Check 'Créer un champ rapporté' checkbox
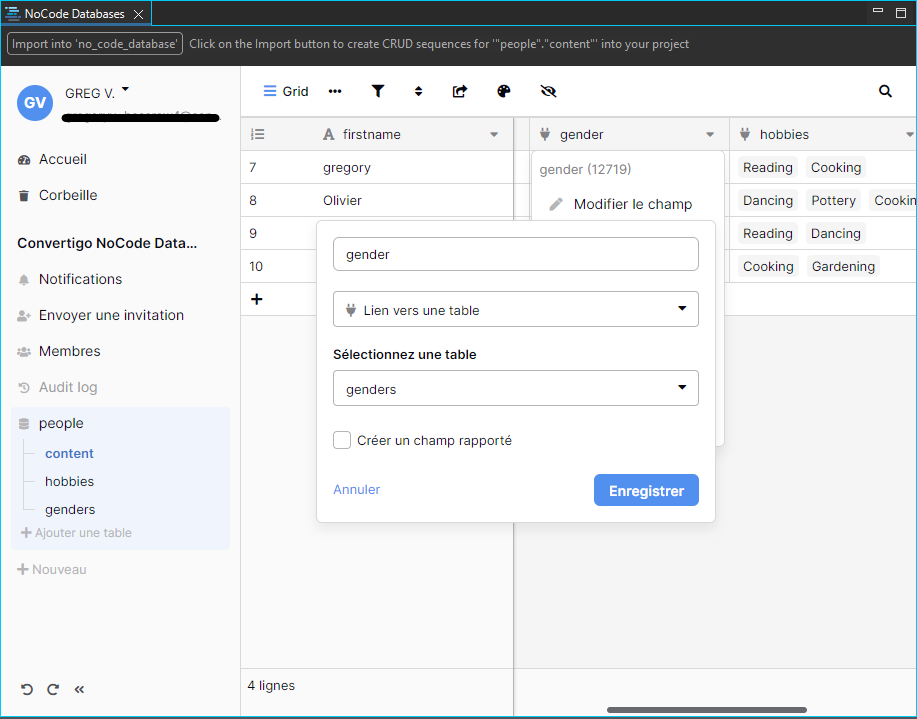The width and height of the screenshot is (917, 719). pos(342,440)
